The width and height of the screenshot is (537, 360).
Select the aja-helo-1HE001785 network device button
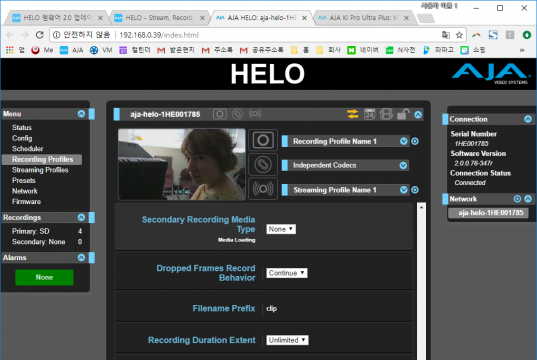[x=488, y=213]
